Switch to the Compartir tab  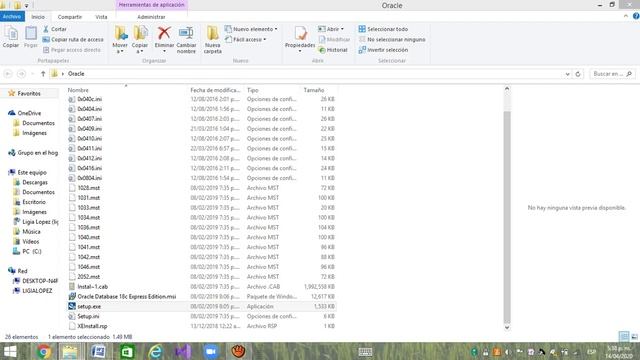pos(70,17)
